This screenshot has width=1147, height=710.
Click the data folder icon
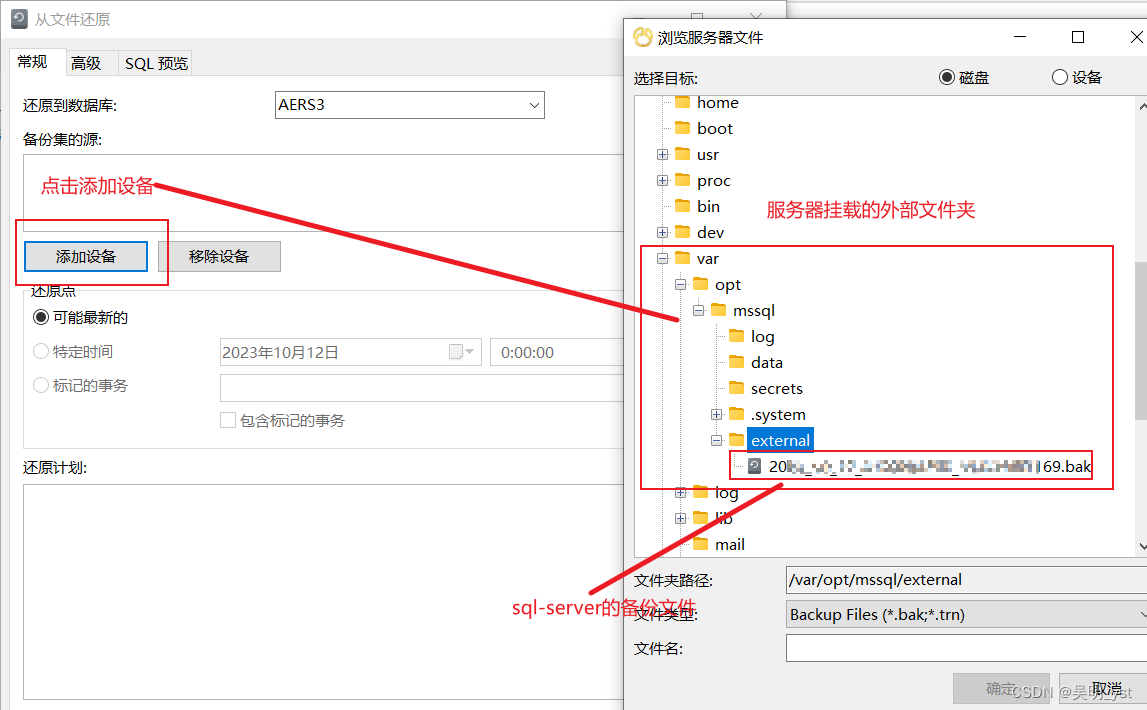click(x=737, y=362)
